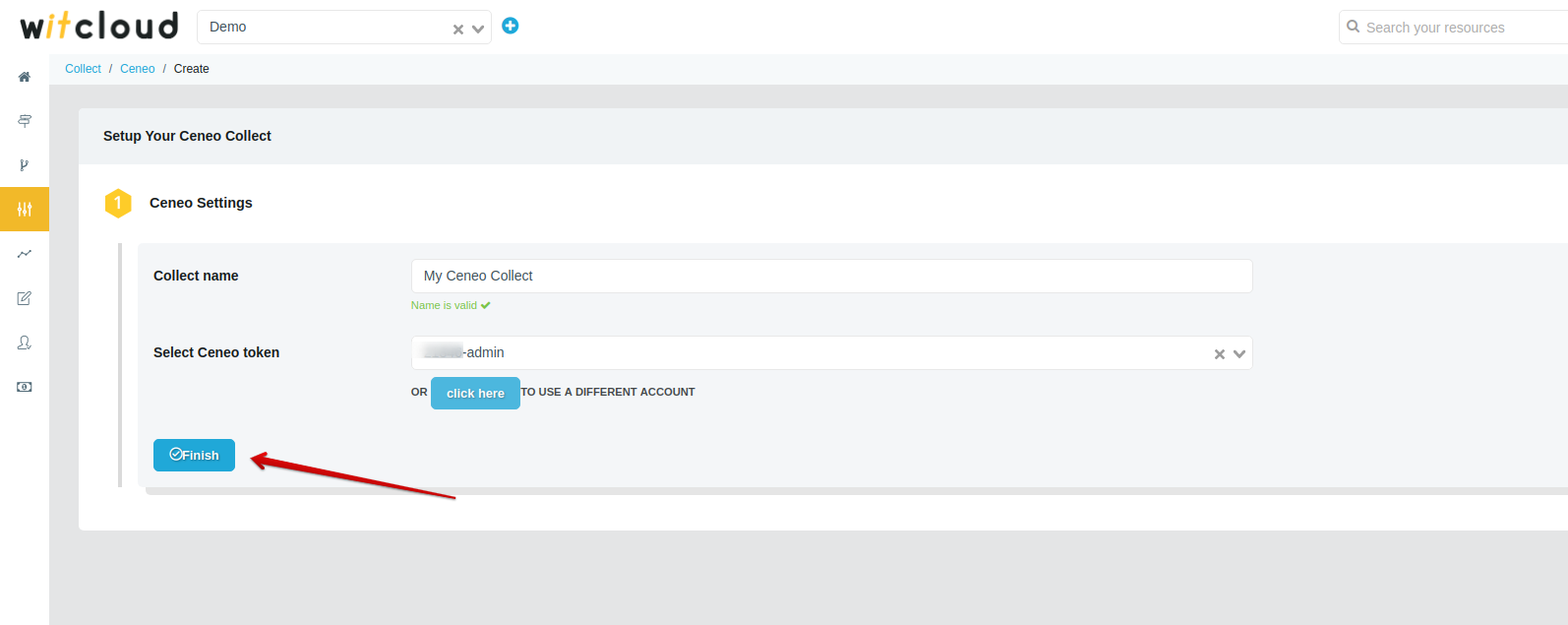Viewport: 1568px width, 625px height.
Task: Click the Create breadcrumb item
Action: pos(192,69)
